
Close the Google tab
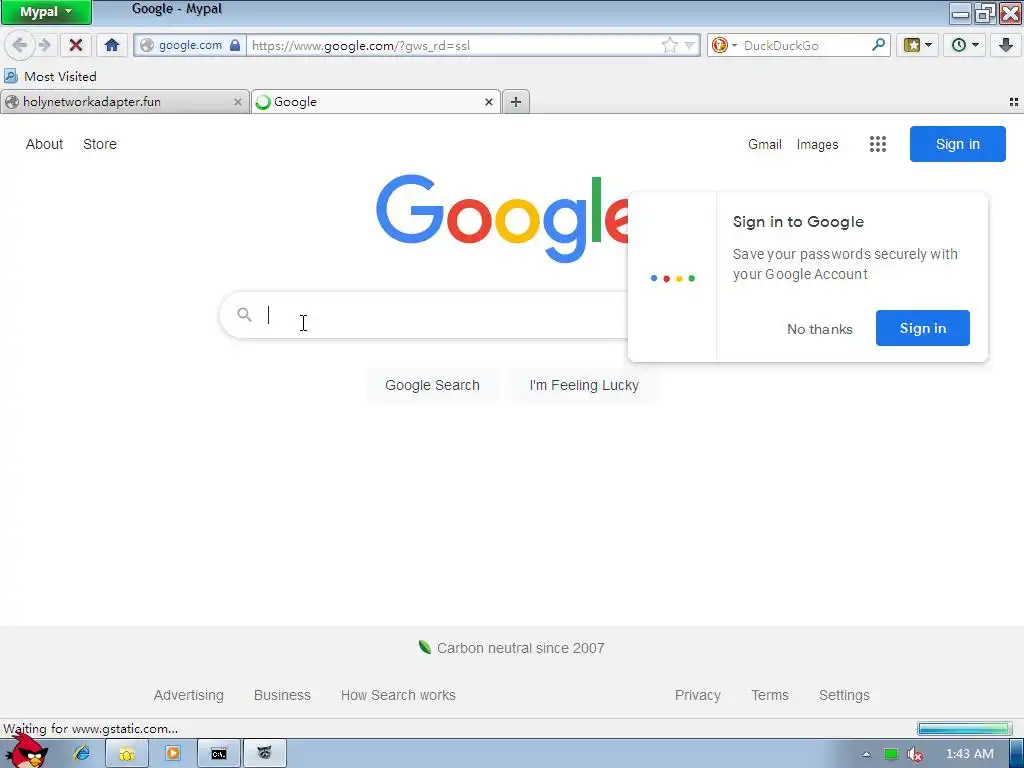(488, 102)
